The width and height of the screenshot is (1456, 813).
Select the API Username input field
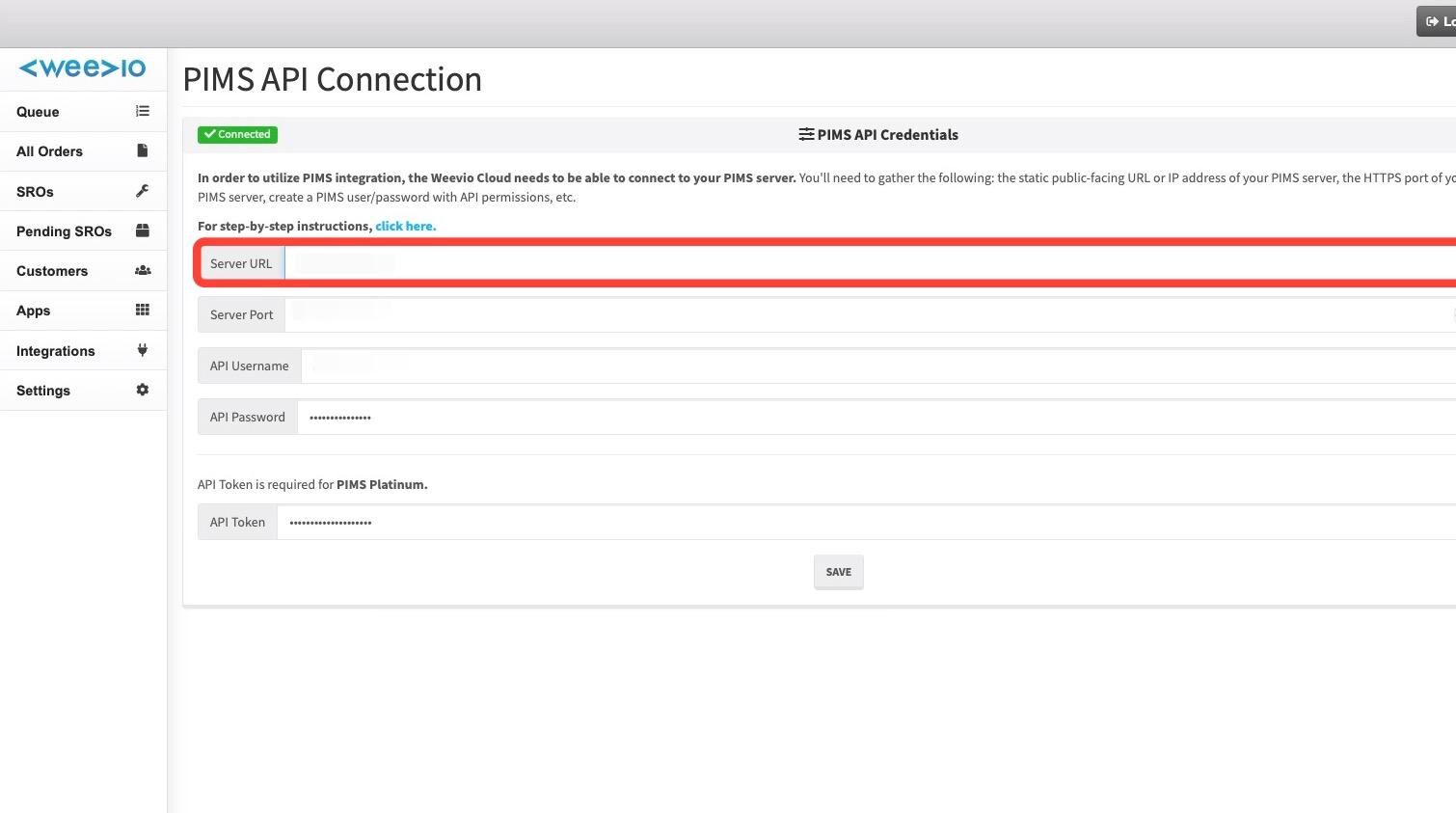[878, 366]
